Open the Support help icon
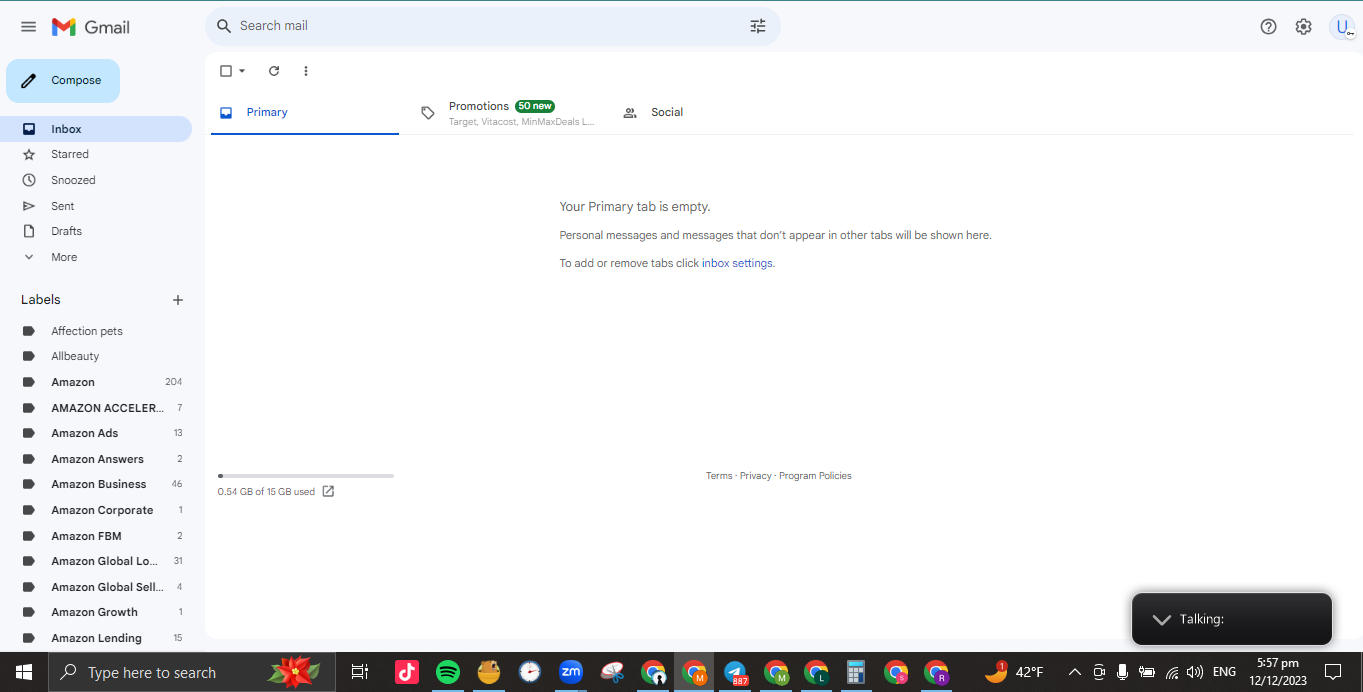Image resolution: width=1363 pixels, height=692 pixels. [x=1268, y=27]
